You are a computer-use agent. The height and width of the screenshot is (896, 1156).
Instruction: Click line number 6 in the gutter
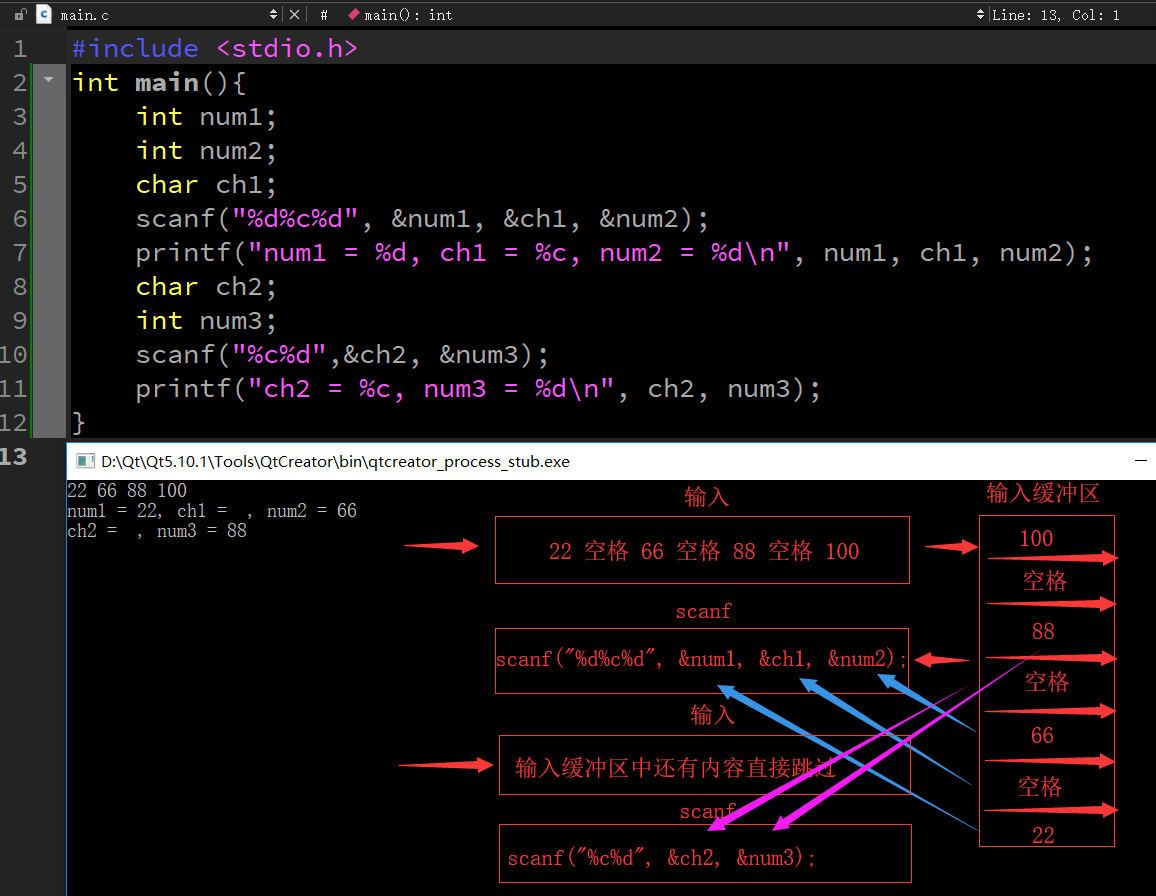coord(20,218)
